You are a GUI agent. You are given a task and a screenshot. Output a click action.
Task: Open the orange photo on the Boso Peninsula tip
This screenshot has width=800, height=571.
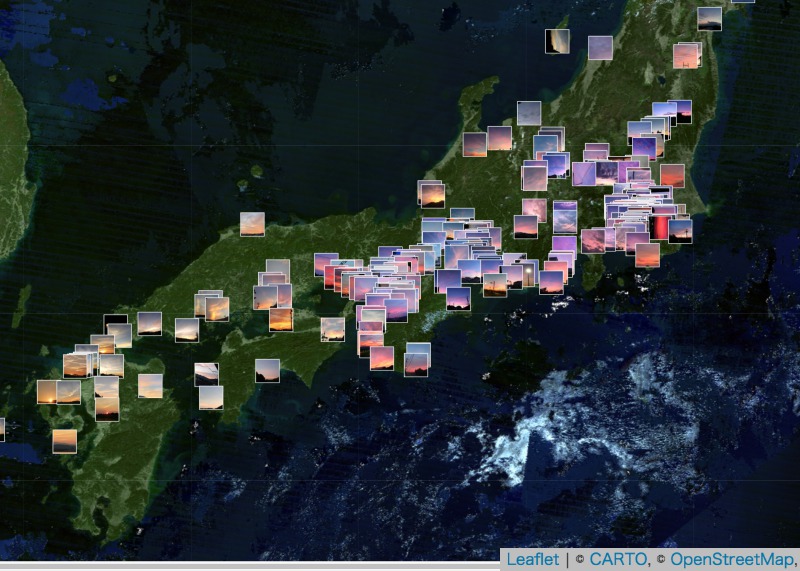[x=647, y=255]
